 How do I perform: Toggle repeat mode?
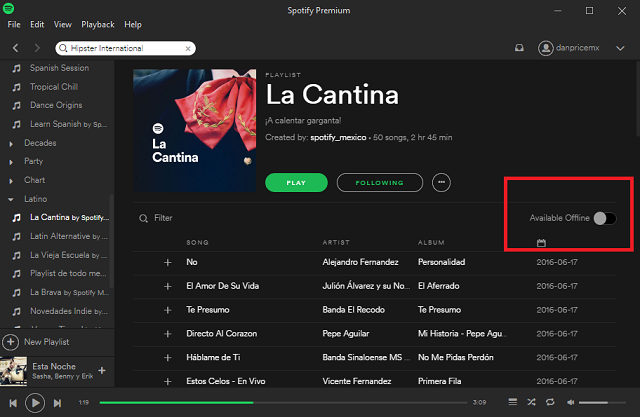point(550,402)
